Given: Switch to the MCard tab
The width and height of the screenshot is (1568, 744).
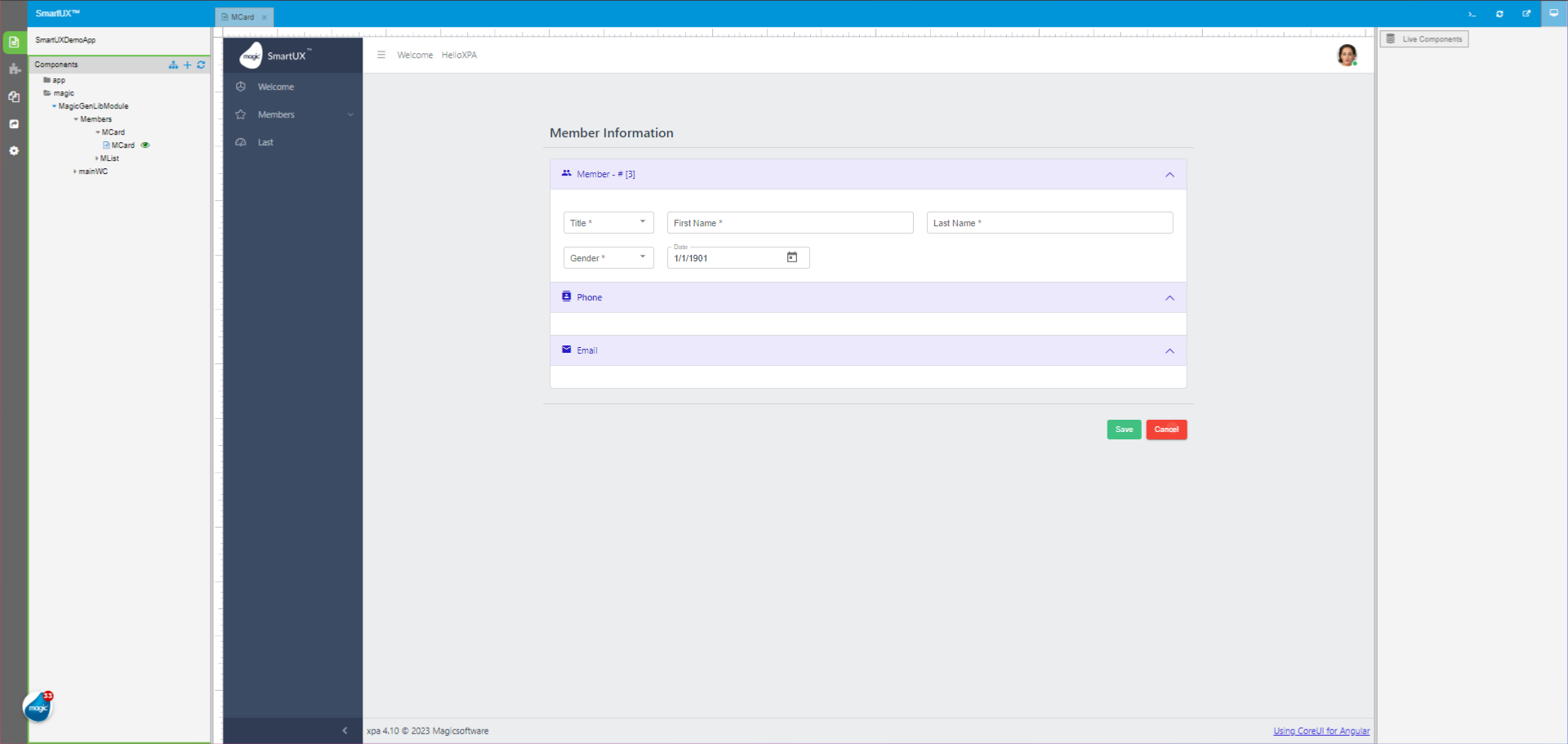Looking at the screenshot, I should [x=241, y=16].
